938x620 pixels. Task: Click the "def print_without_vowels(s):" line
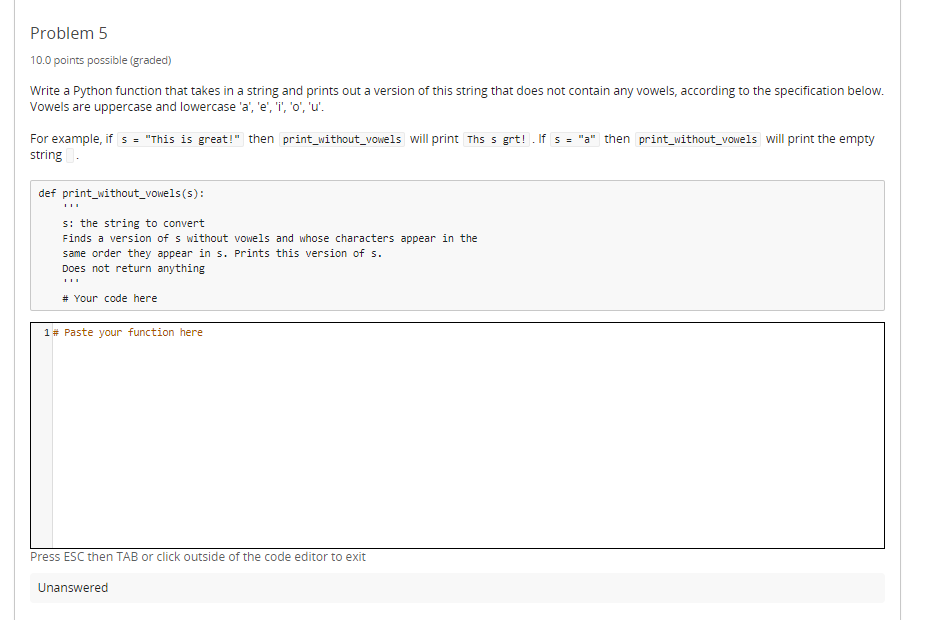123,193
